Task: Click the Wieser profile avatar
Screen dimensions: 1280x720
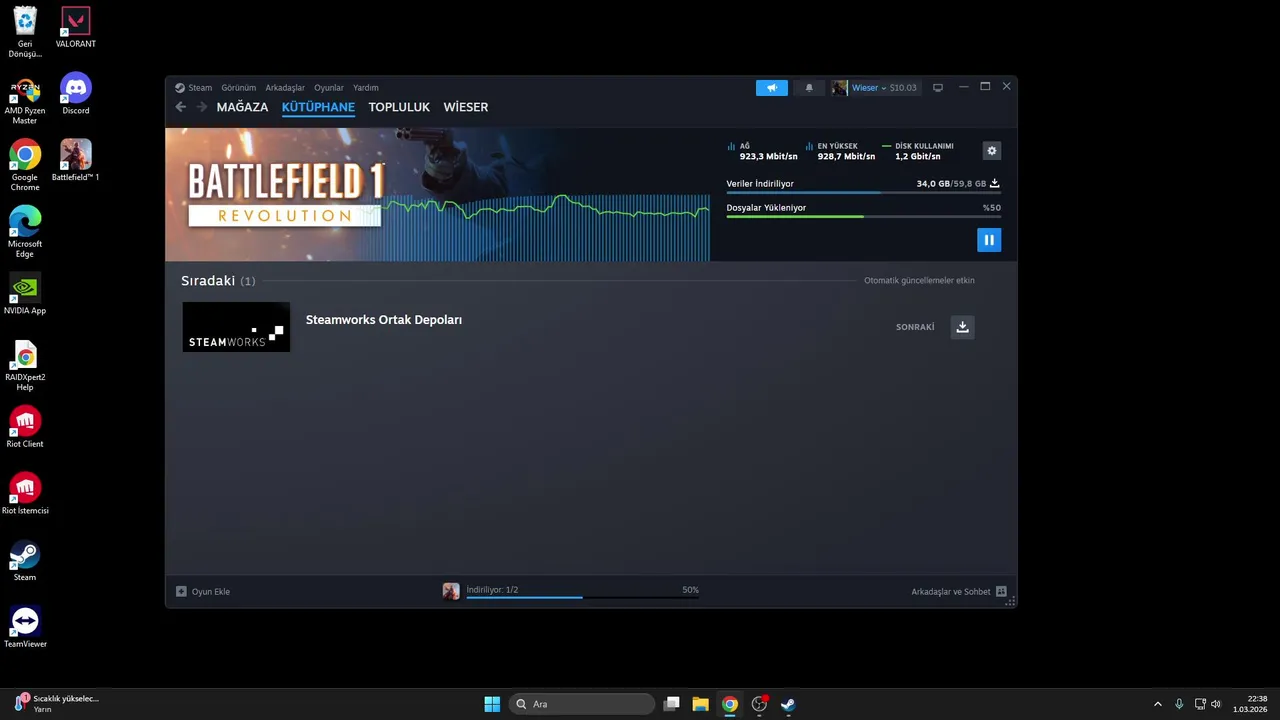Action: coord(840,88)
